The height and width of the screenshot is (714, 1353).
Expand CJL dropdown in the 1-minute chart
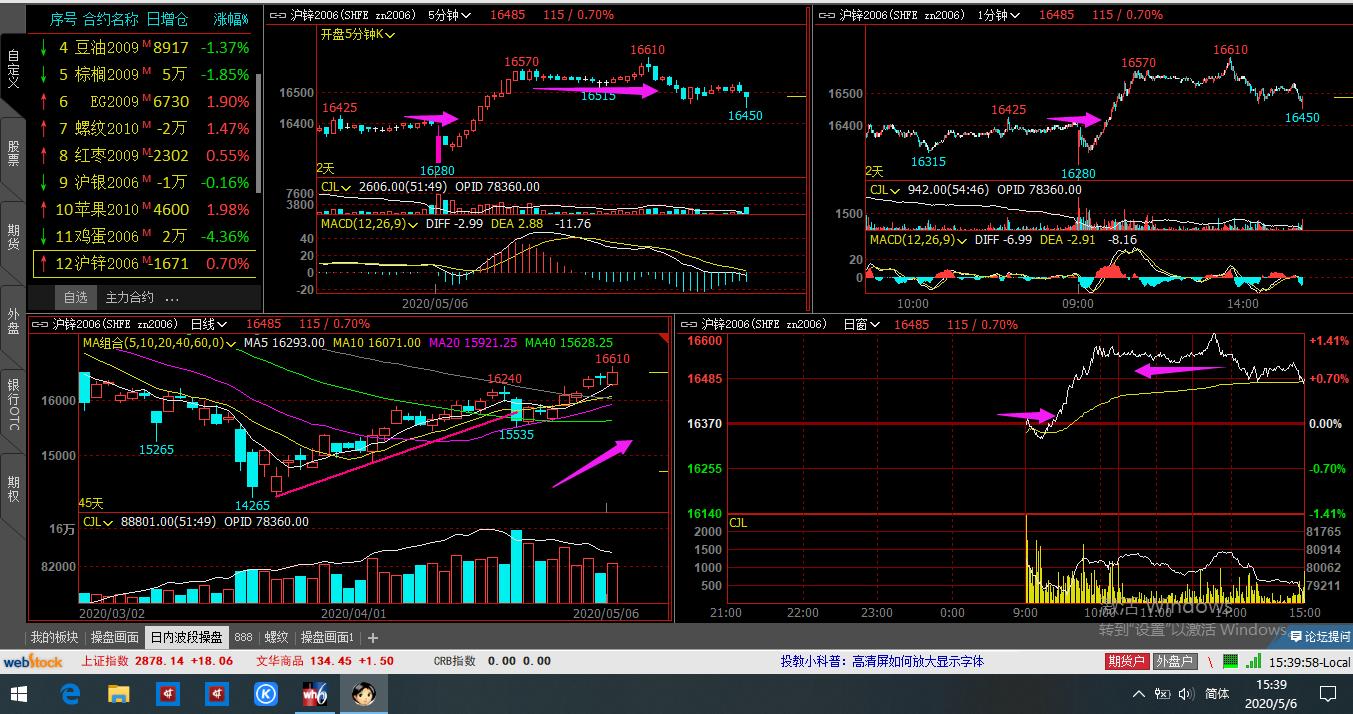[885, 190]
